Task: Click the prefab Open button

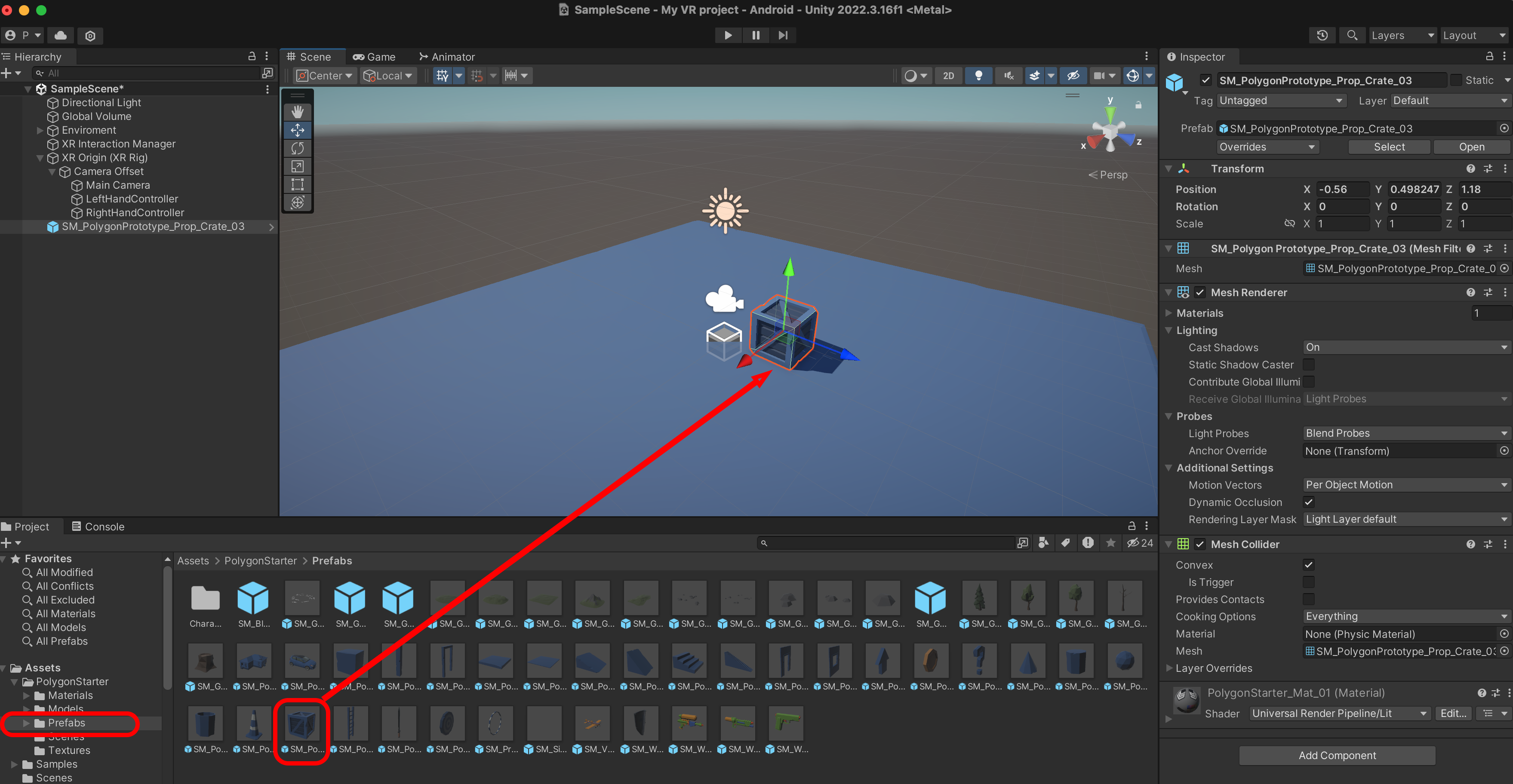Action: coord(1471,147)
